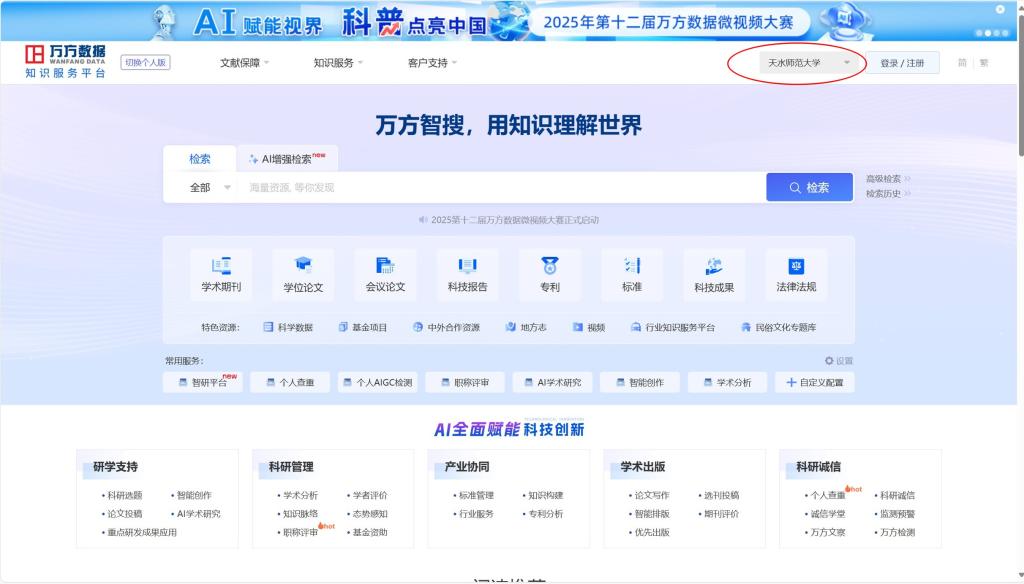Open 标准管理 under 产业协同
The image size is (1024, 584).
475,495
